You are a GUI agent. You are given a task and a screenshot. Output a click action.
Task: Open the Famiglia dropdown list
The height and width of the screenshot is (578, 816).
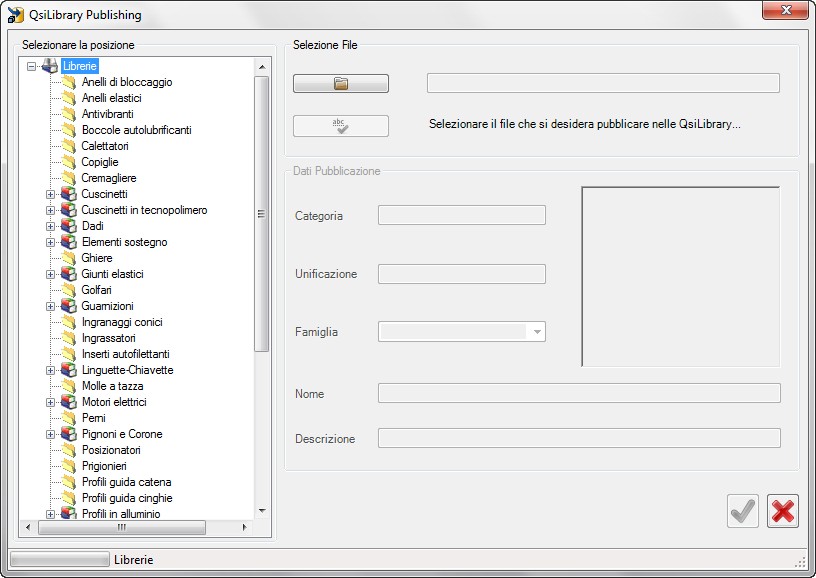537,332
